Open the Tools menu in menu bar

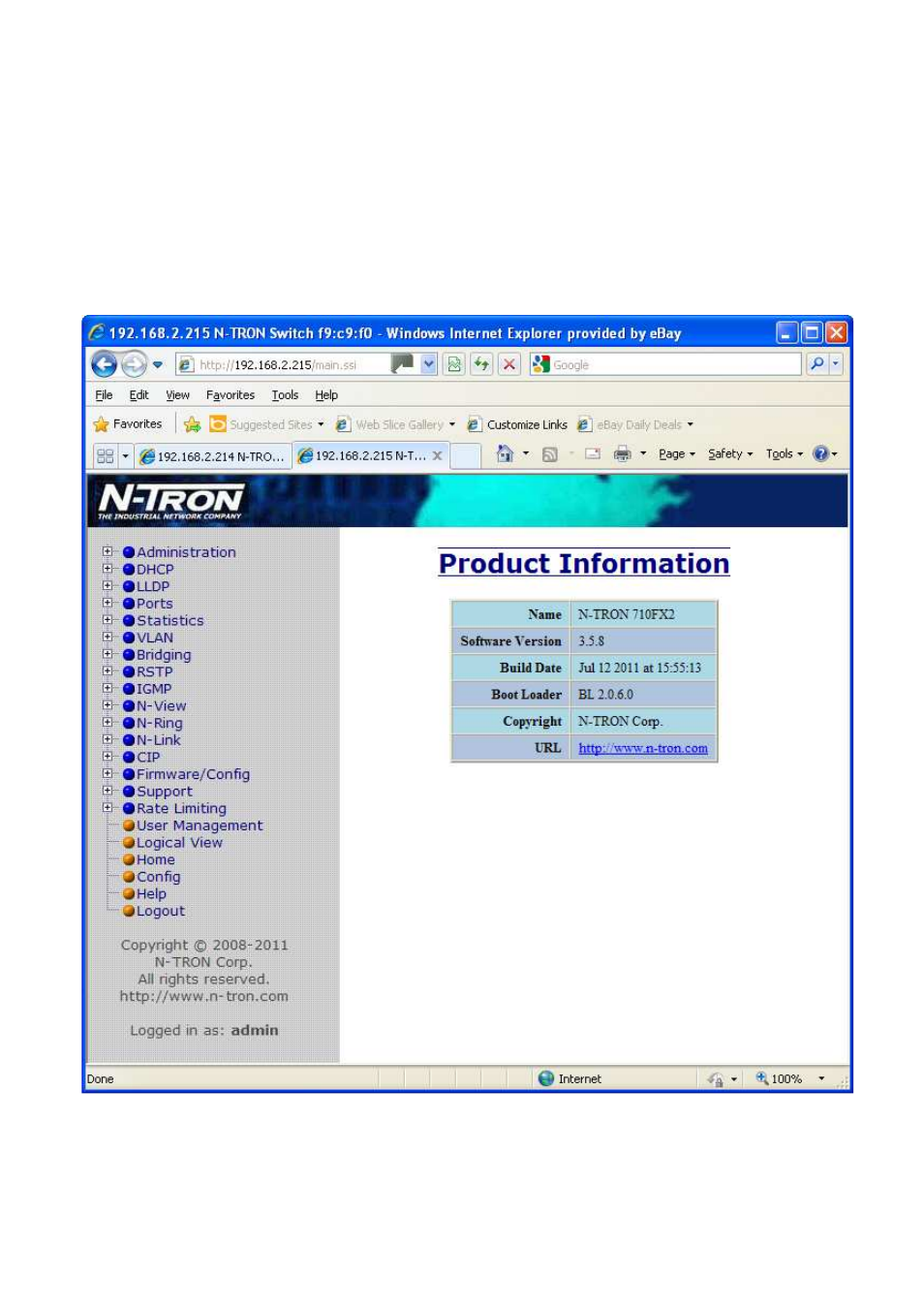(285, 395)
